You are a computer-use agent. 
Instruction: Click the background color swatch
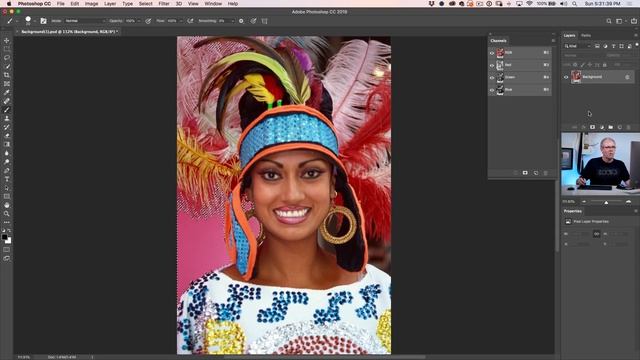pyautogui.click(x=8, y=241)
